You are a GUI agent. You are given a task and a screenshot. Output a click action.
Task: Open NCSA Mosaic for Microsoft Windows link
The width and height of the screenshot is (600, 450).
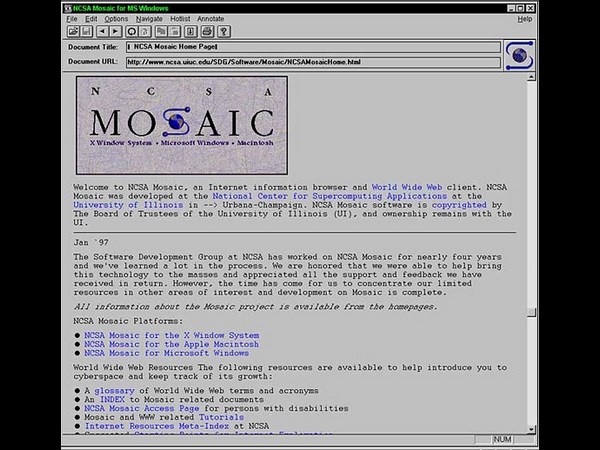pos(166,353)
